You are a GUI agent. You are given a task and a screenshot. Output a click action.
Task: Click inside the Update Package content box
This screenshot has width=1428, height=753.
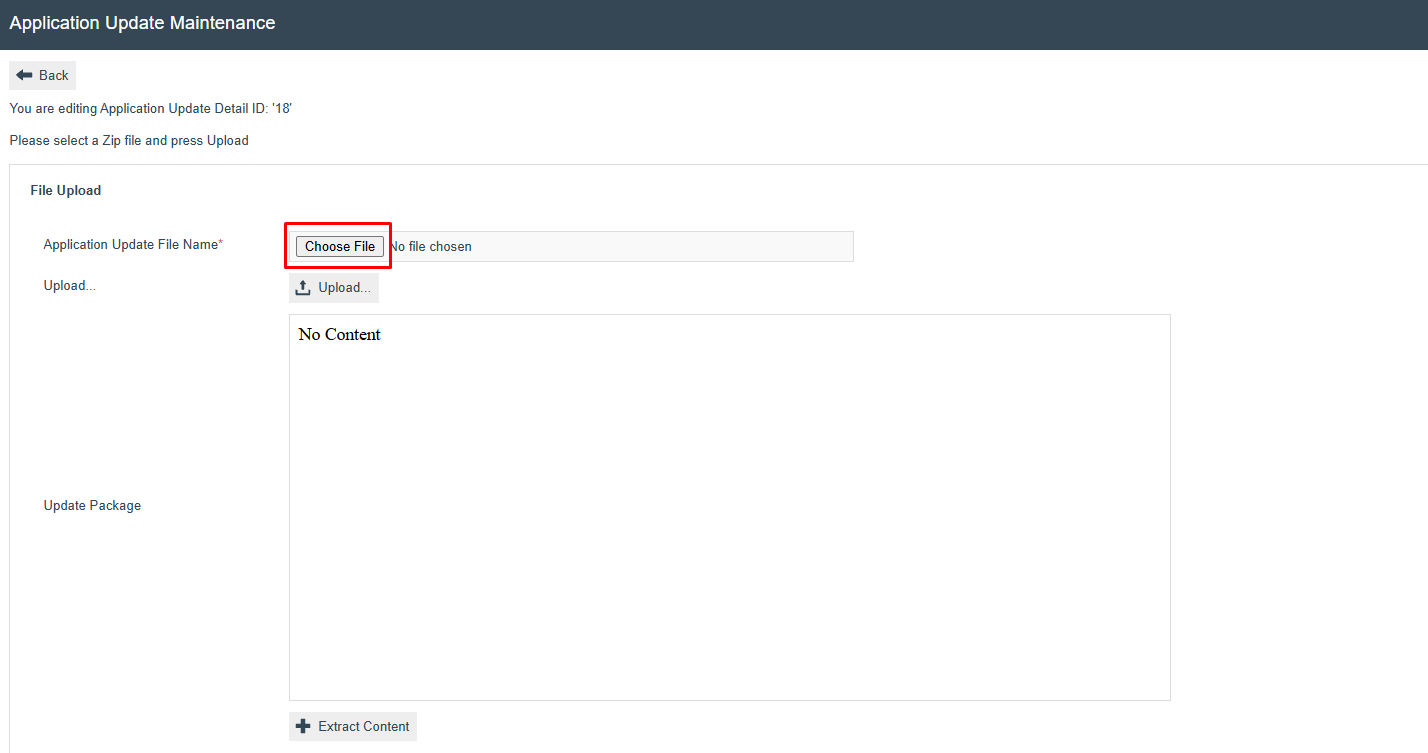[x=729, y=508]
